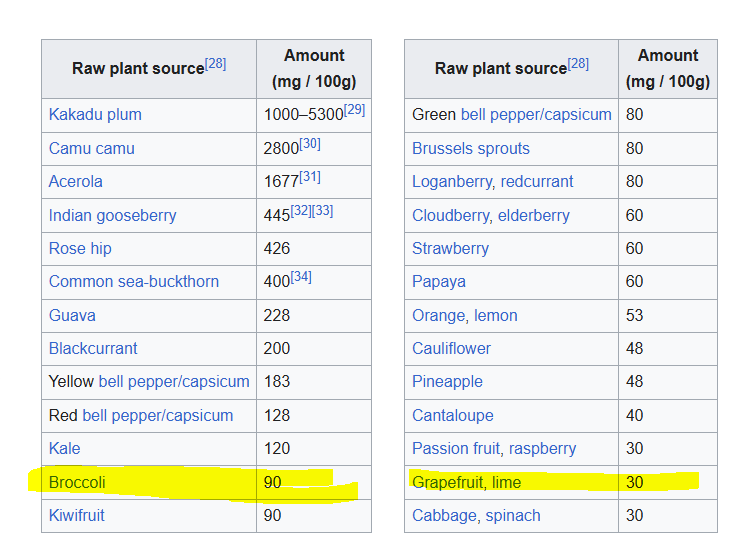Open the elderberry link
Screen dimensions: 753x560
534,216
